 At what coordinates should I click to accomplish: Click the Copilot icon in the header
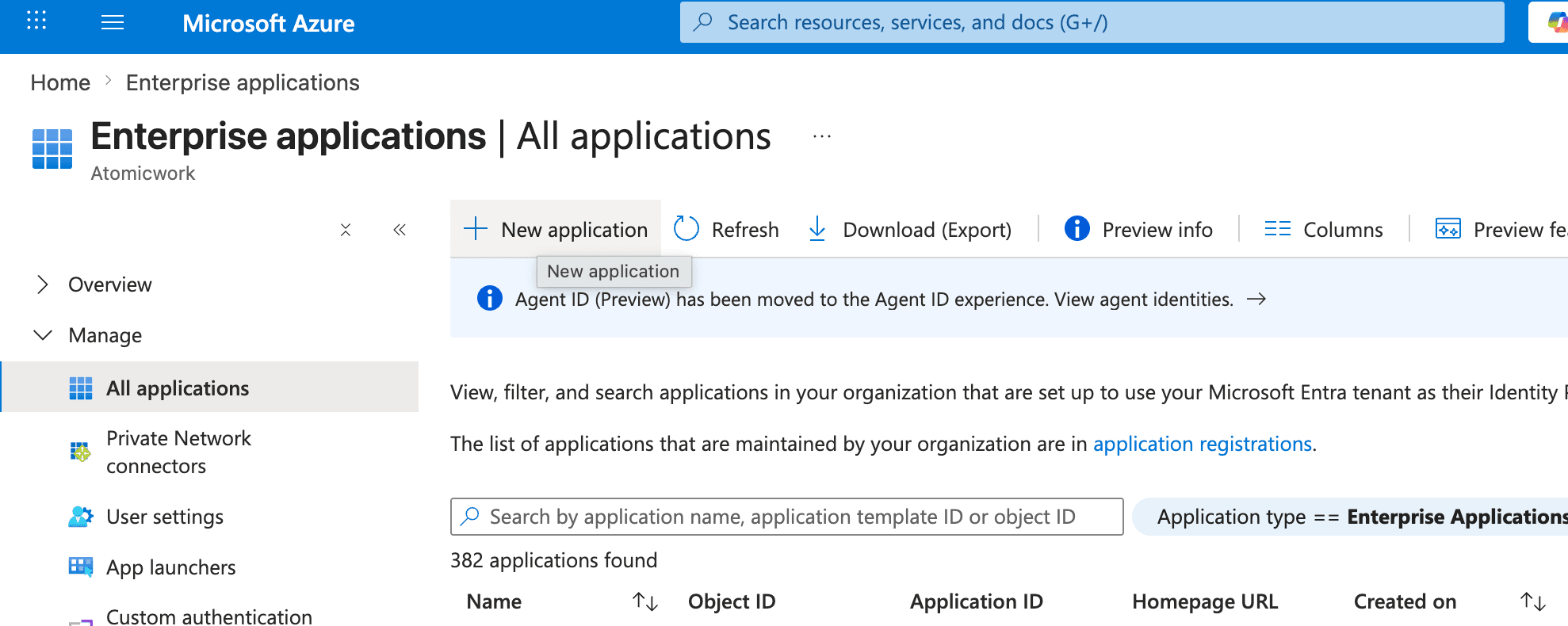coord(1557,22)
